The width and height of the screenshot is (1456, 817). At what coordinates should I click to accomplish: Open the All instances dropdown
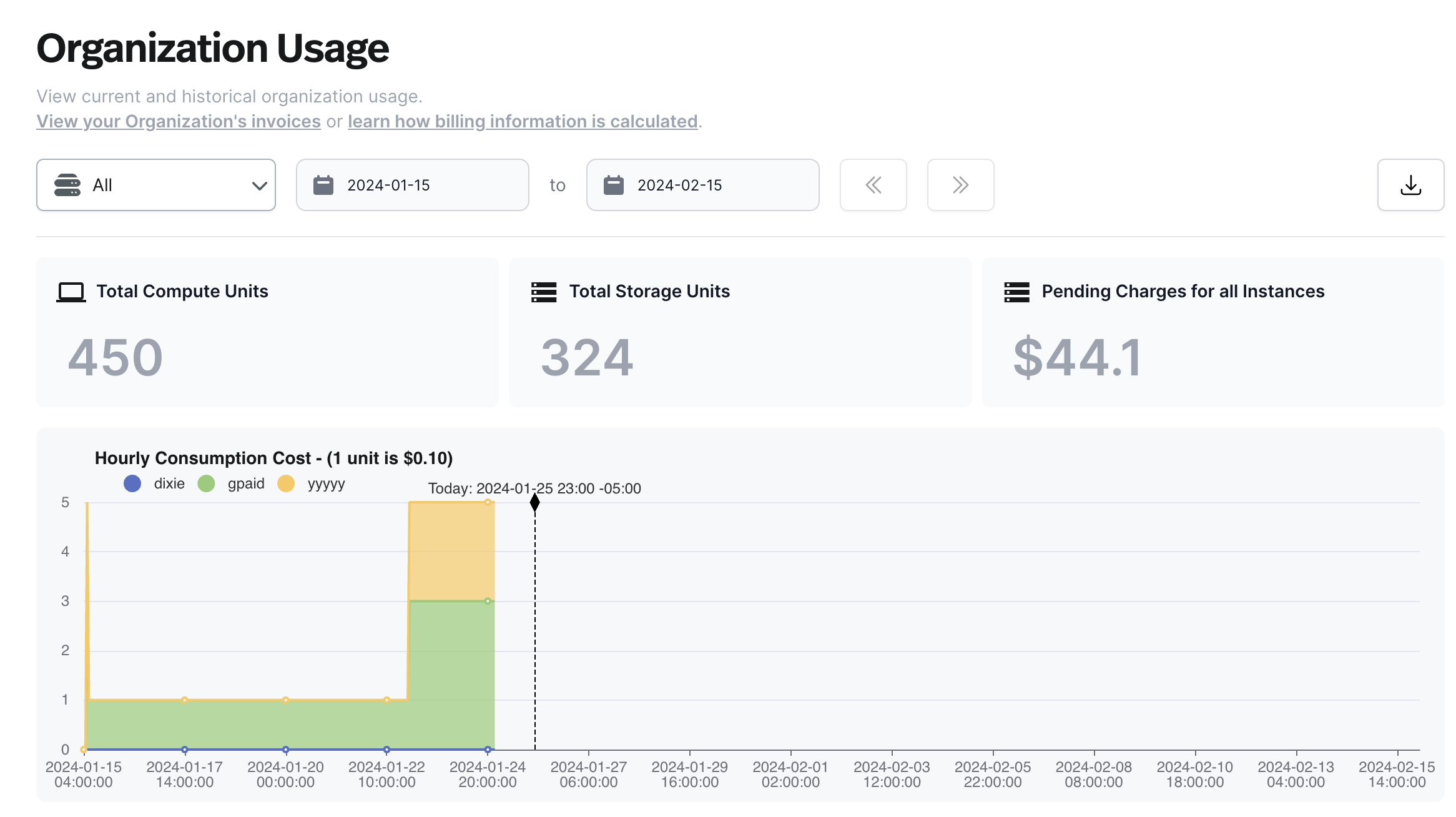pos(156,185)
